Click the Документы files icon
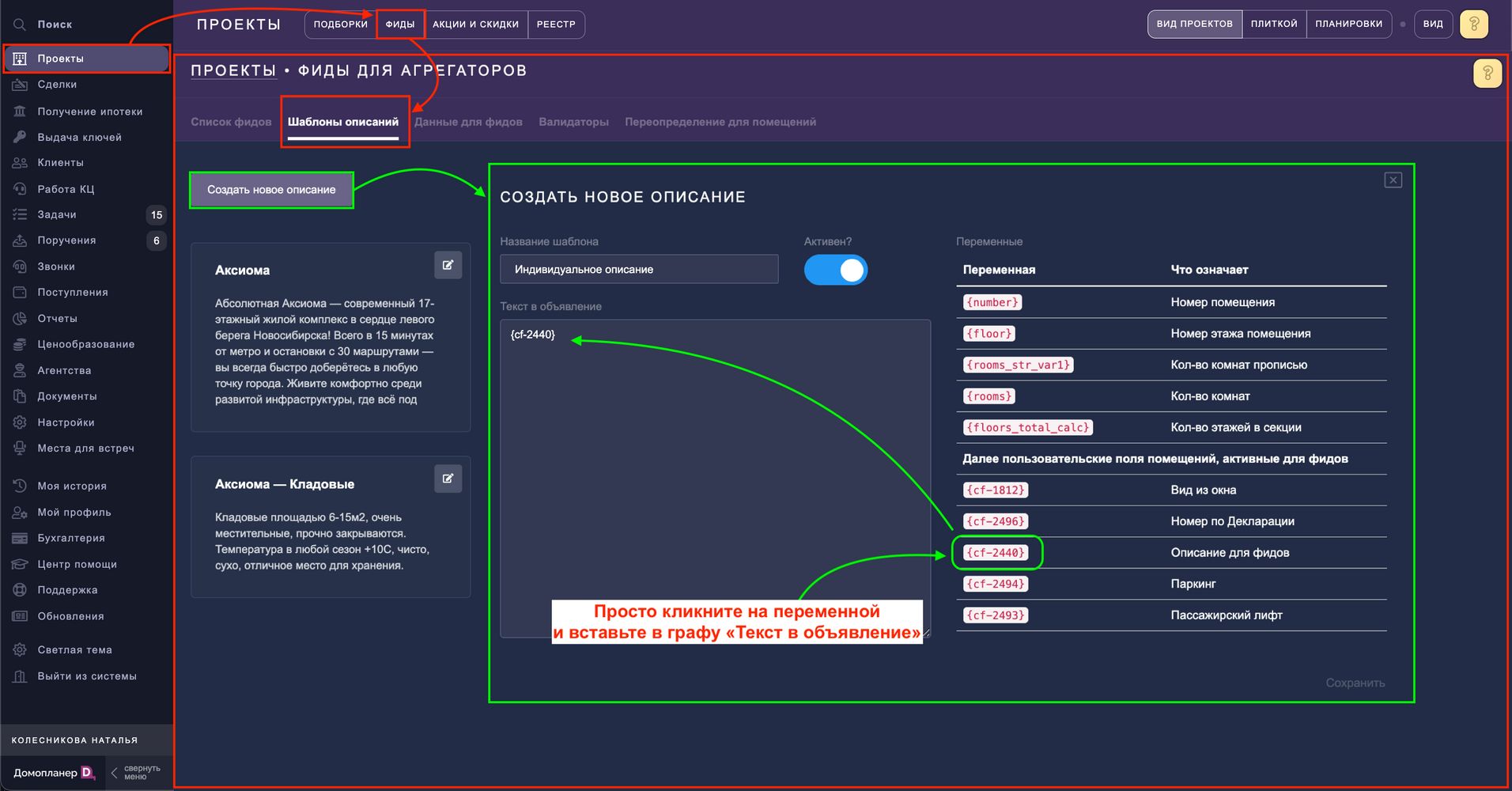The image size is (1512, 791). [20, 396]
